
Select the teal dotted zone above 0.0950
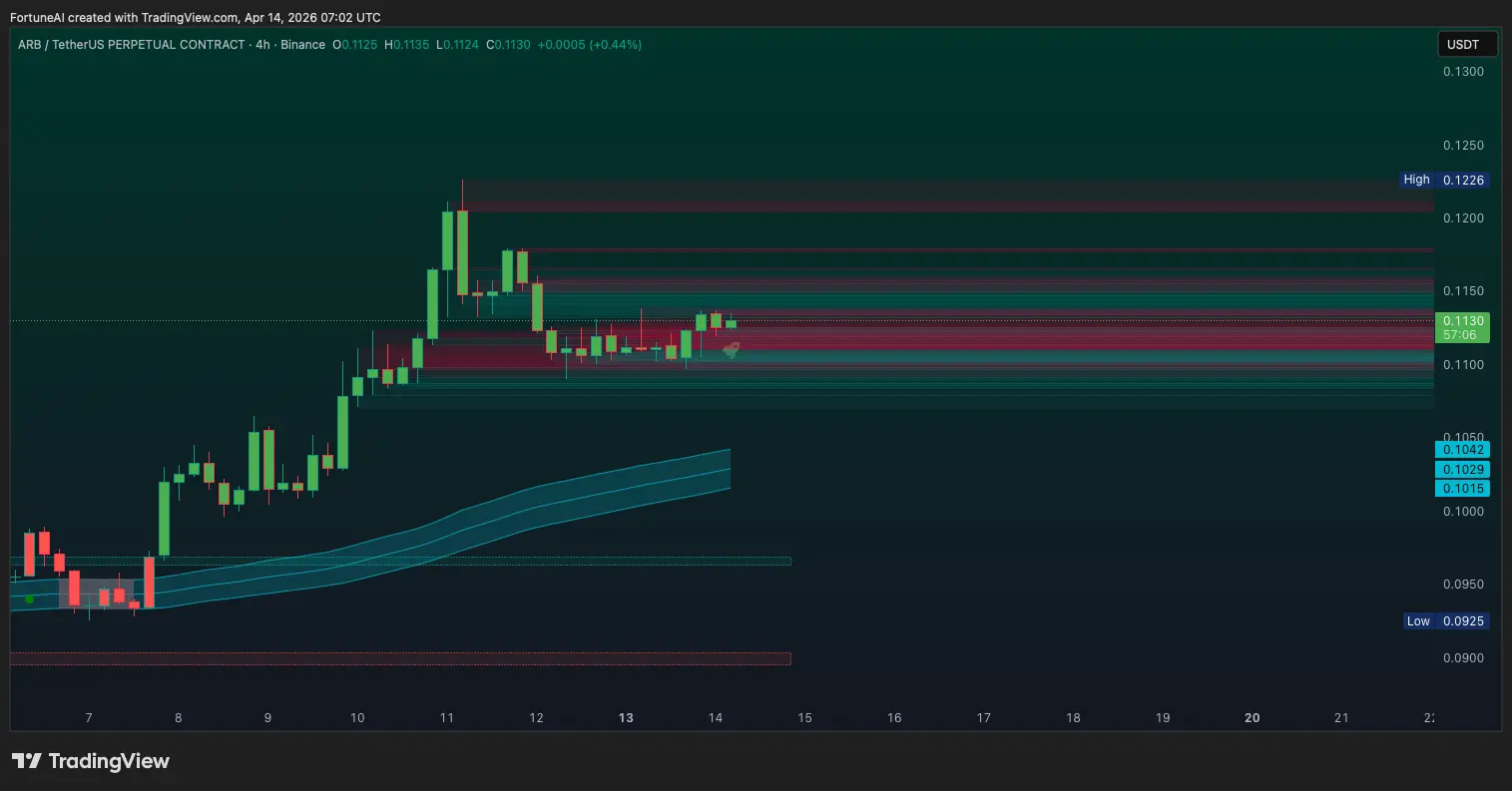coord(400,562)
